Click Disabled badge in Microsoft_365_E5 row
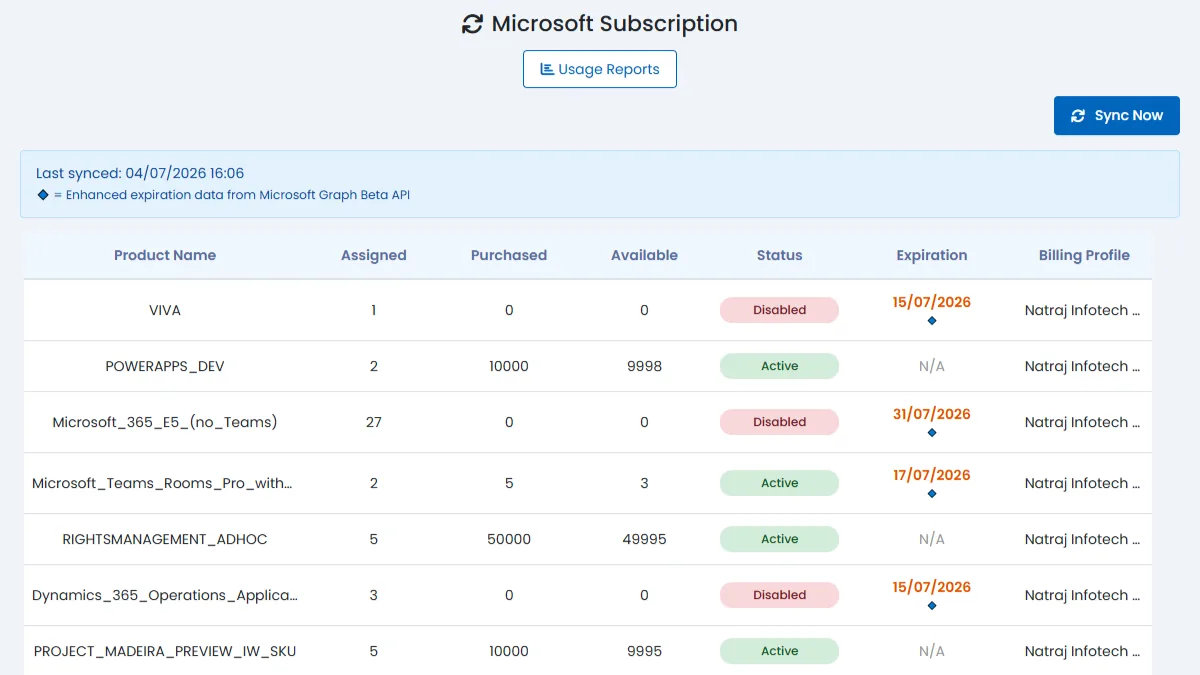 pyautogui.click(x=780, y=422)
